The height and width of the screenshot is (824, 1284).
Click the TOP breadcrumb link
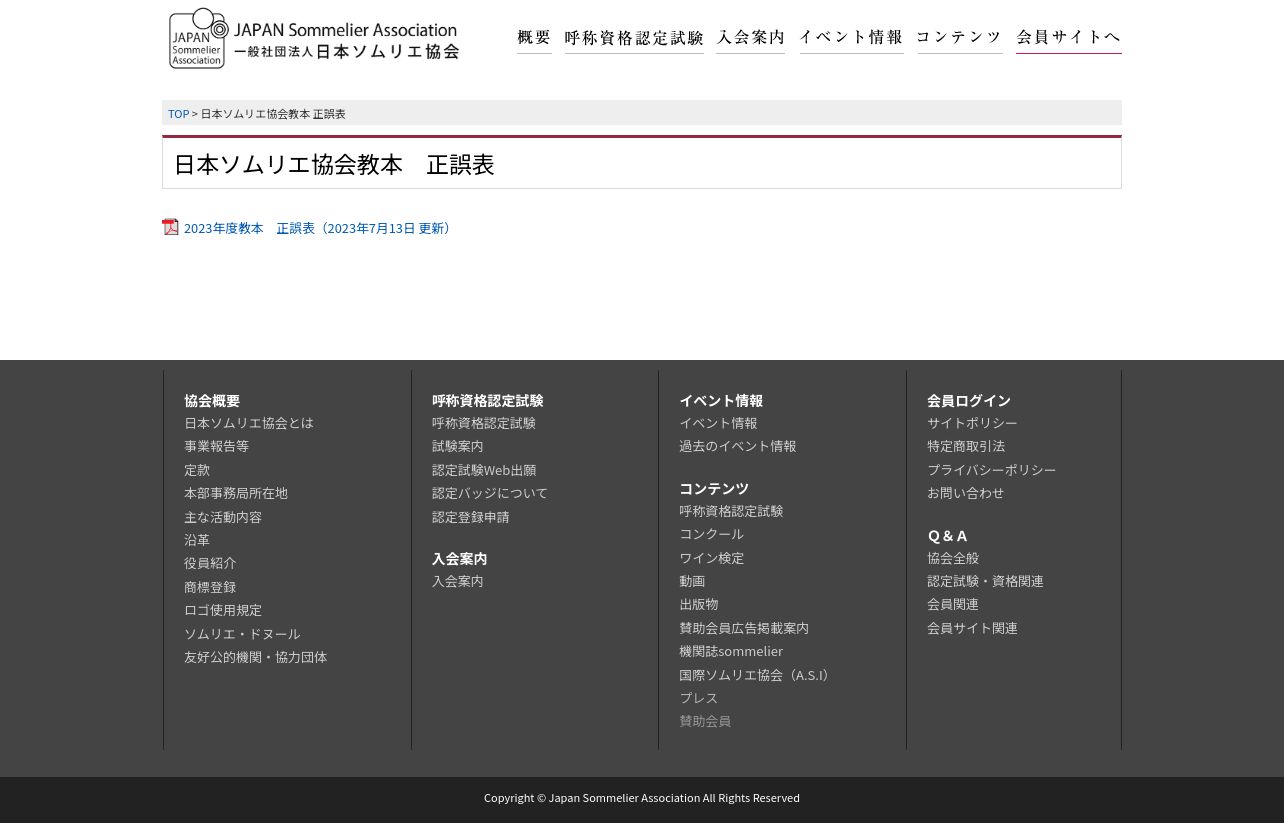178,114
